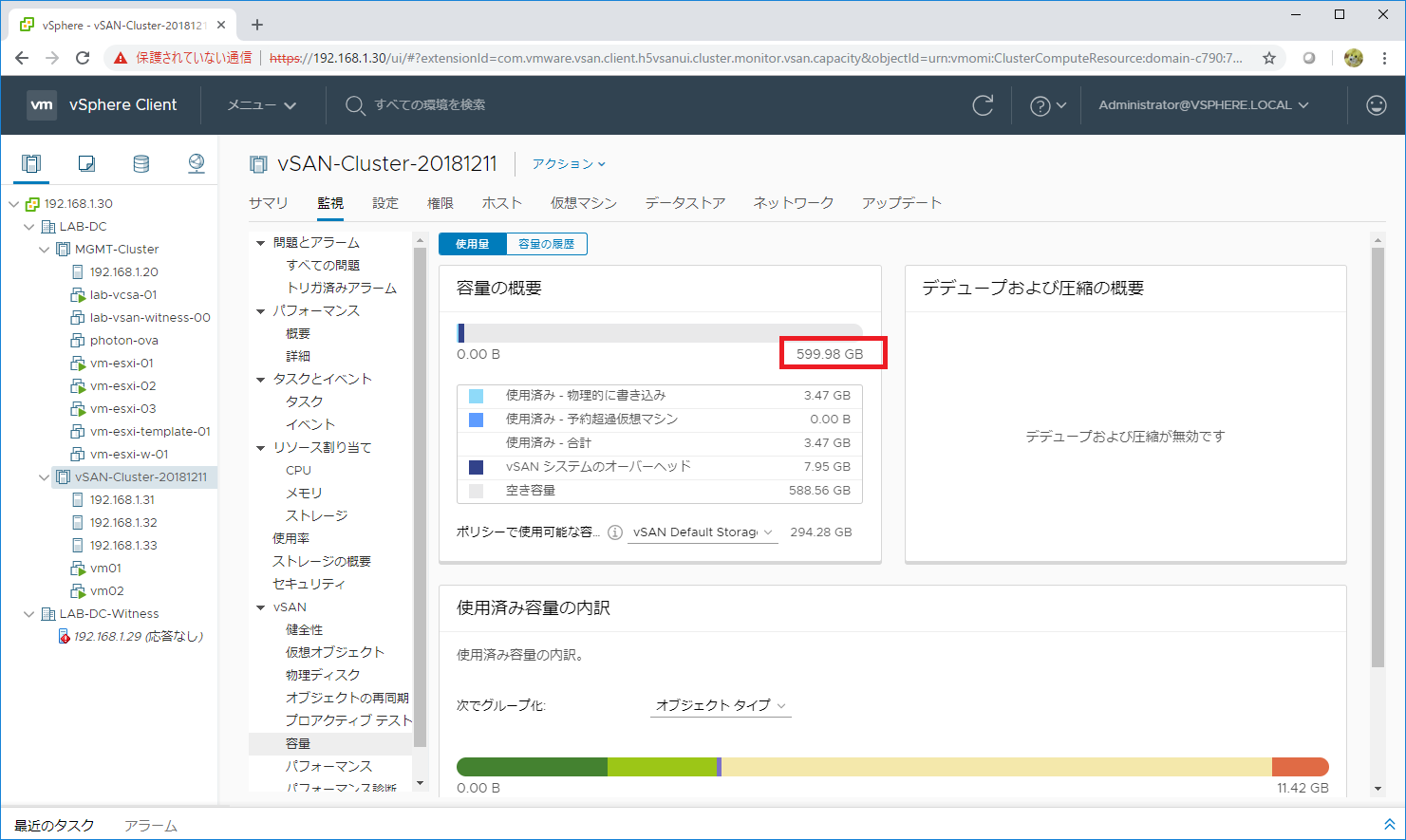The height and width of the screenshot is (840, 1406).
Task: Select the 使用量 toggle button
Action: 472,244
